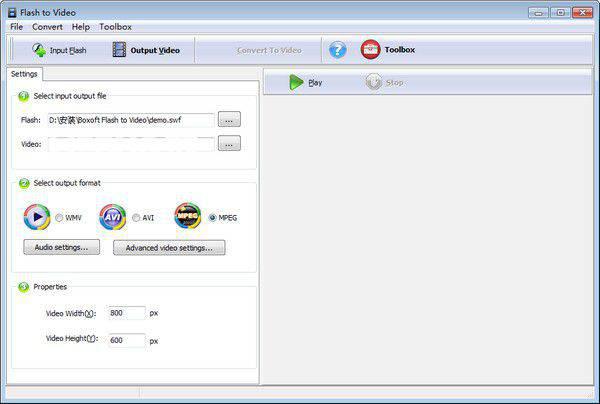The image size is (600, 404).
Task: Click step 2 green icon beside Select output format
Action: pos(24,184)
